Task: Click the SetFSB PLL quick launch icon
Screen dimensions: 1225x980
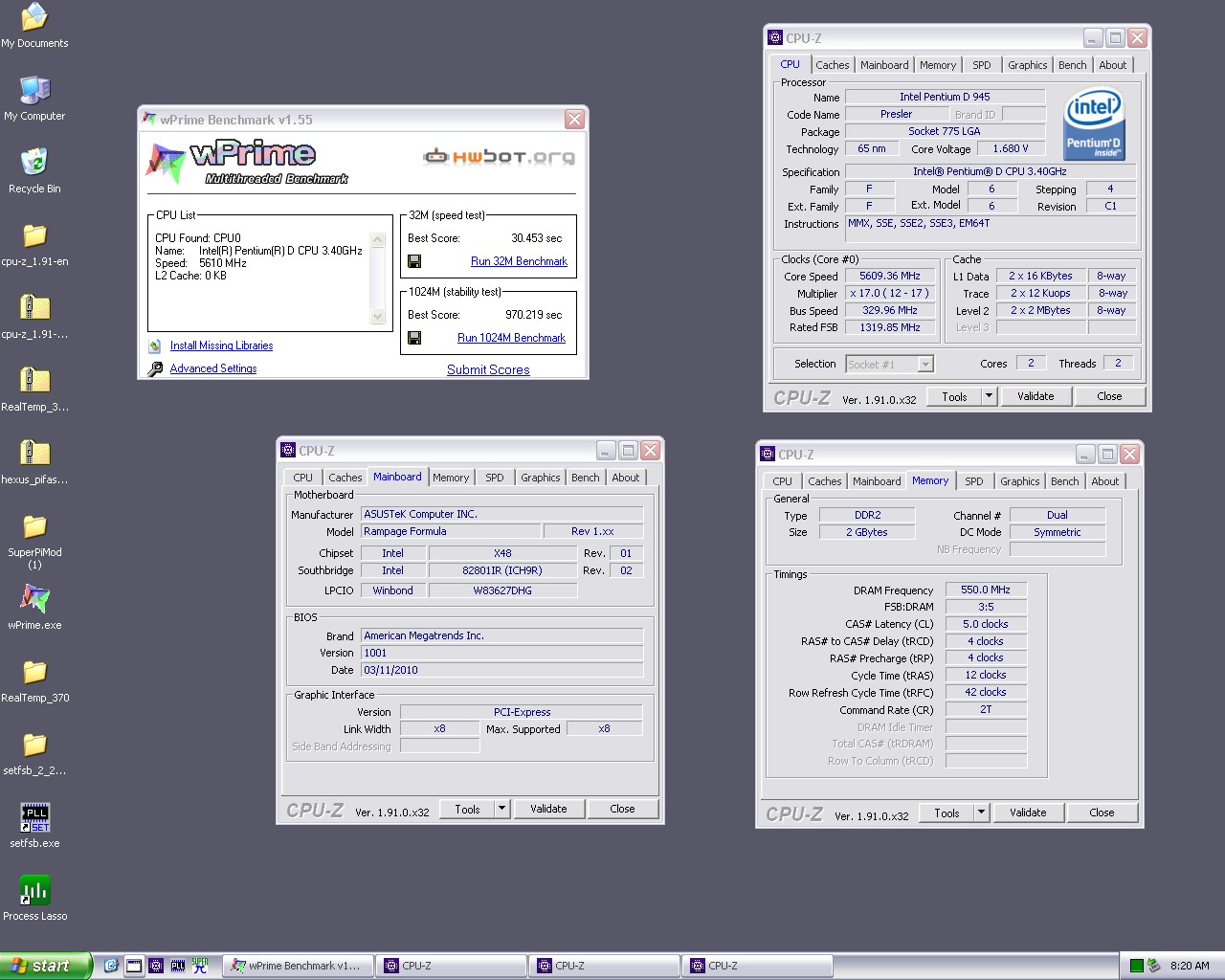Action: [x=178, y=966]
